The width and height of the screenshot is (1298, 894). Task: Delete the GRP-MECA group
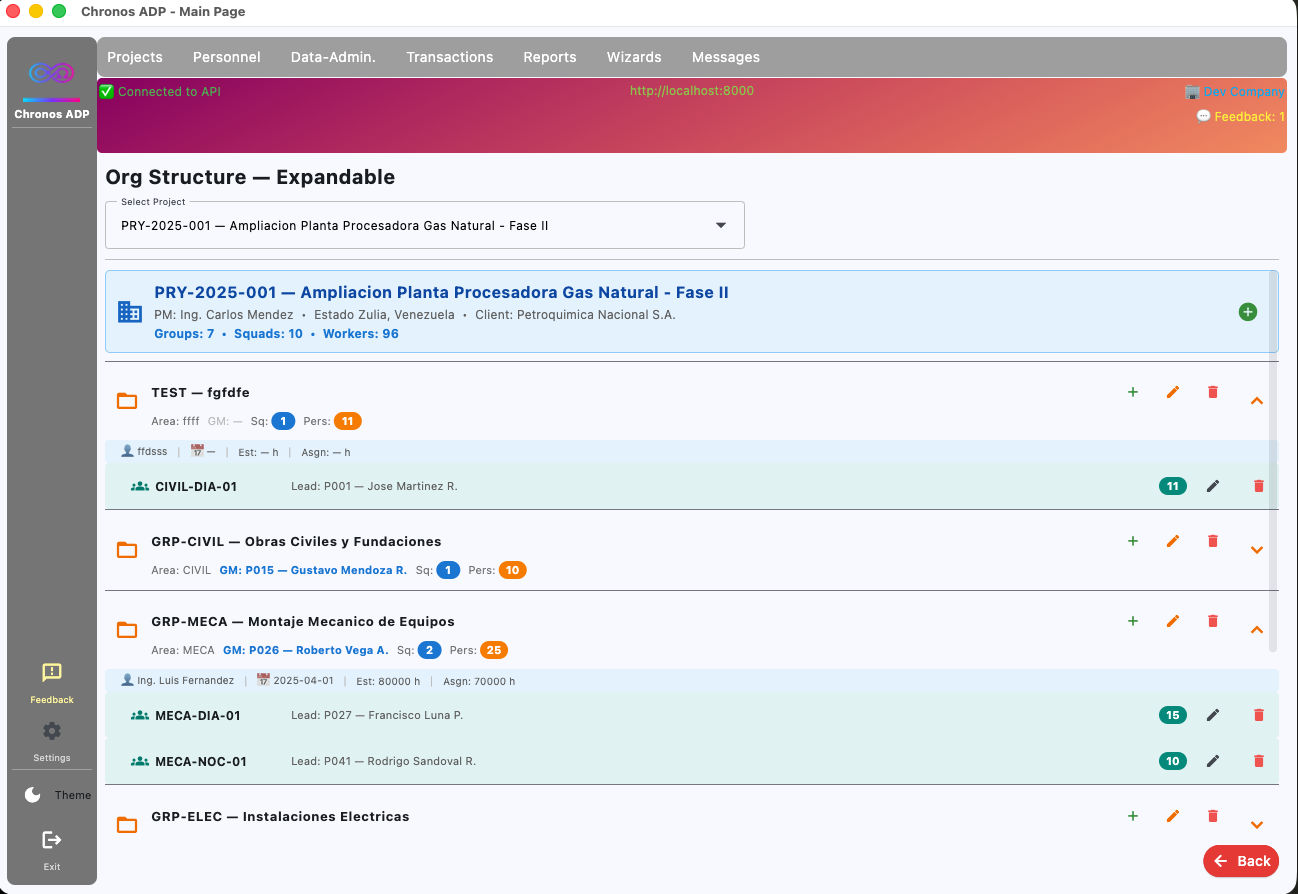(x=1213, y=621)
